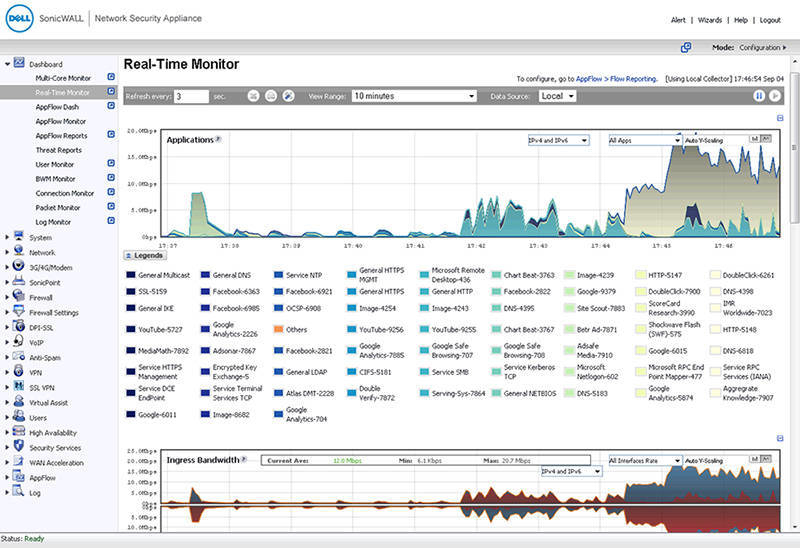The height and width of the screenshot is (548, 800).
Task: Open 3G/4G/Modem section icon
Action: pos(19,266)
